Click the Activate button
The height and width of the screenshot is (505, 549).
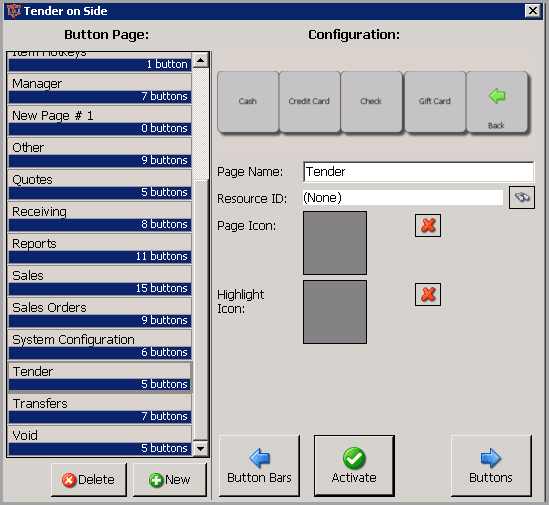354,466
